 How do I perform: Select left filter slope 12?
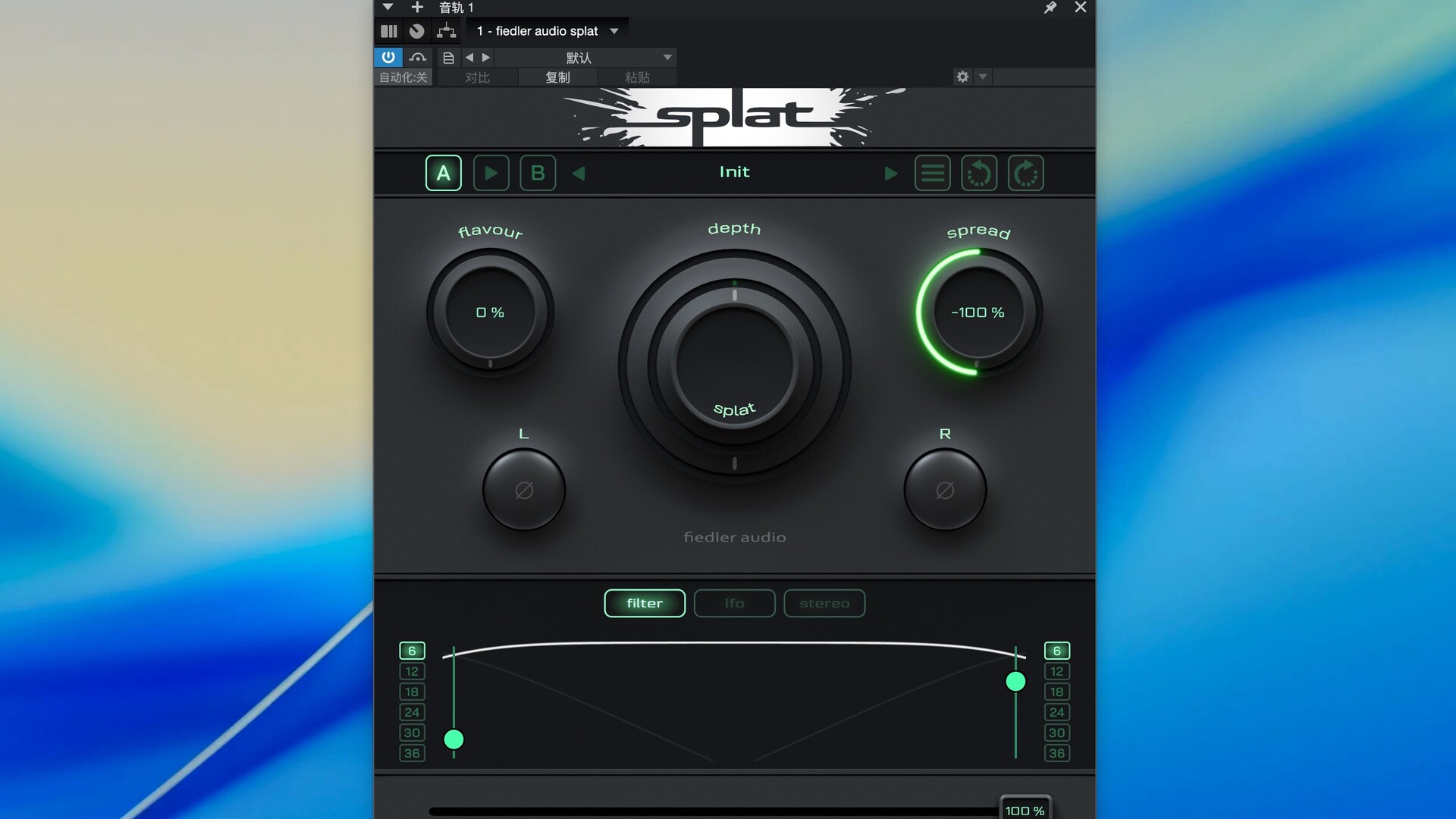point(412,671)
